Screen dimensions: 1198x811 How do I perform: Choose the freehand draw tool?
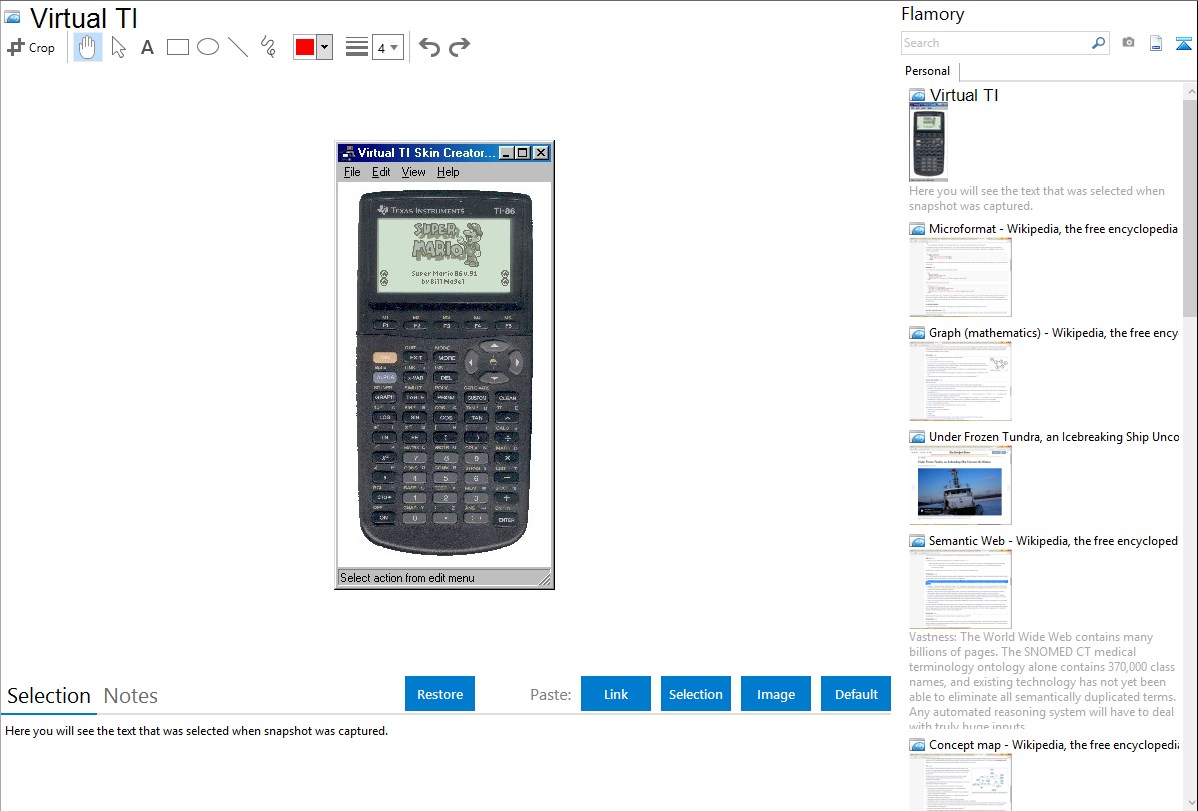click(x=268, y=47)
